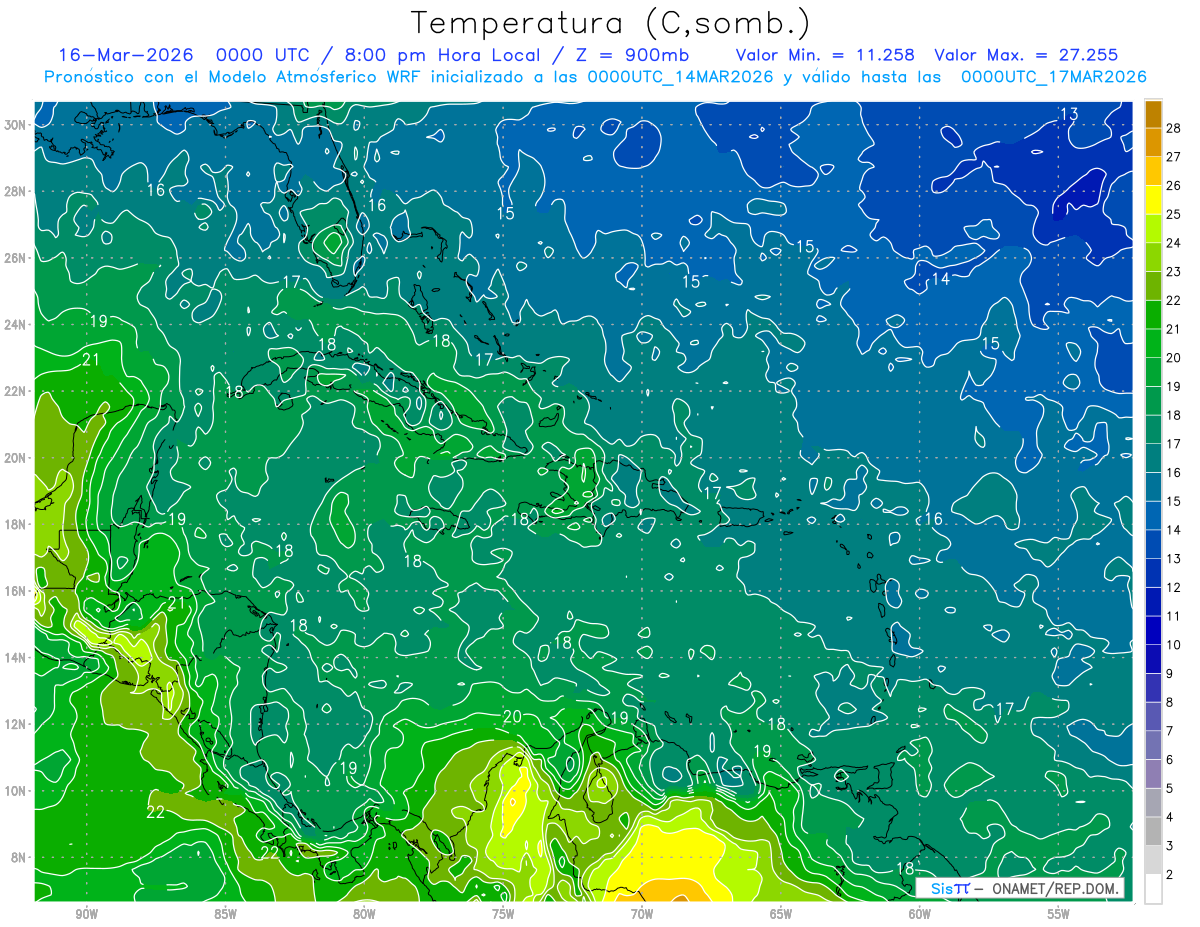Click the '22N' latitude axis label

pos(15,390)
